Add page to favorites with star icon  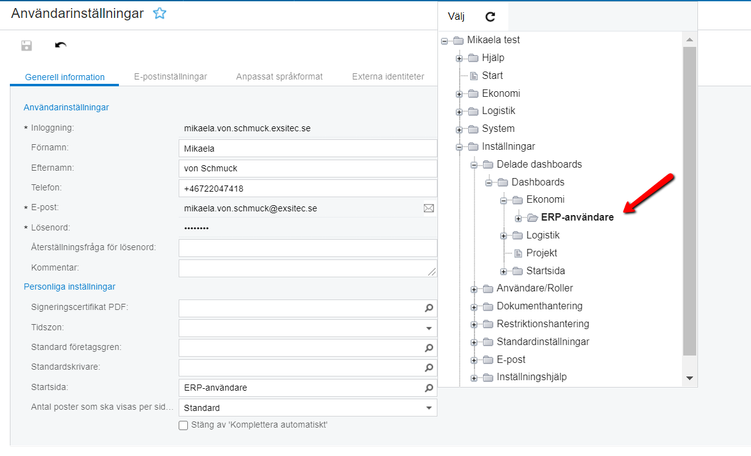[159, 14]
